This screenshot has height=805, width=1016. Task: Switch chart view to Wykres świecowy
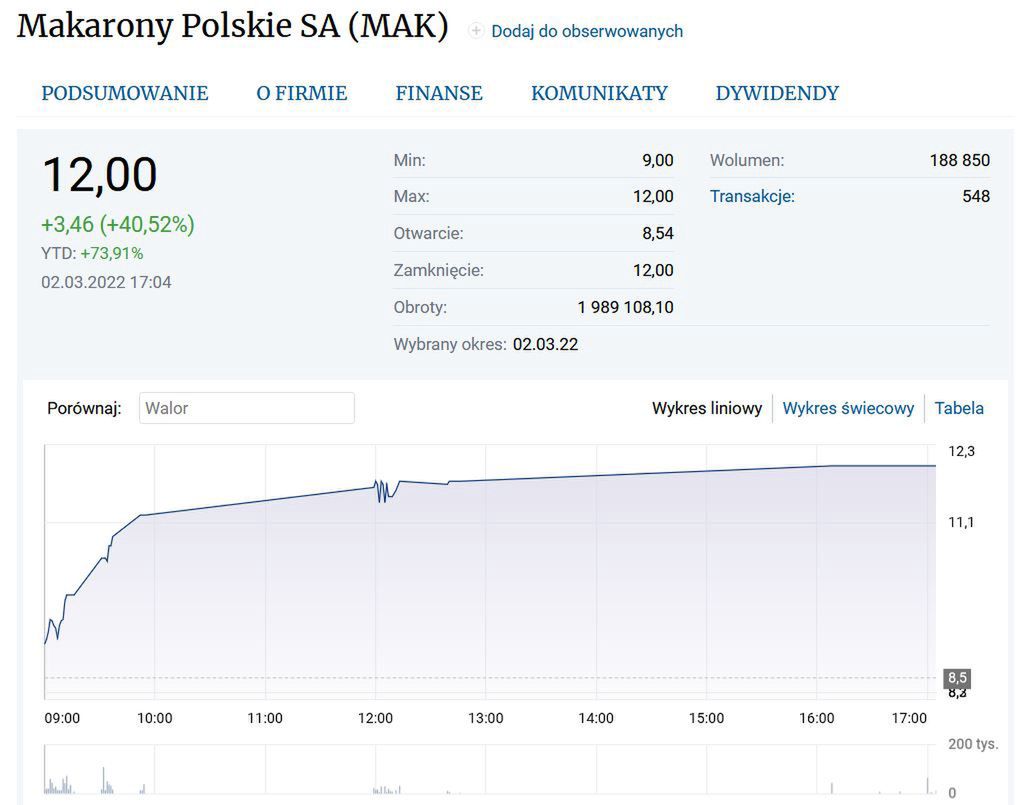point(850,408)
